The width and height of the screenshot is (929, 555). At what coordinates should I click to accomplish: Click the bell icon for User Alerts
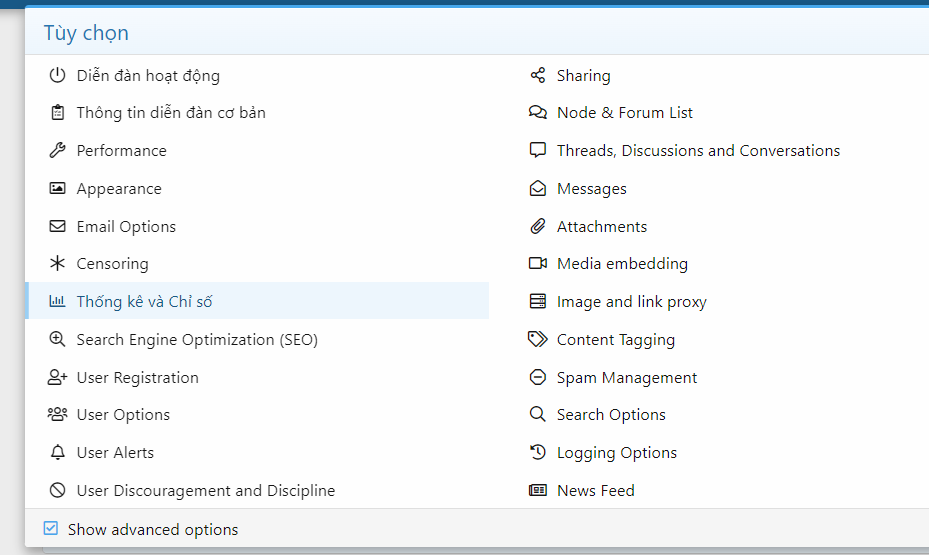point(57,453)
